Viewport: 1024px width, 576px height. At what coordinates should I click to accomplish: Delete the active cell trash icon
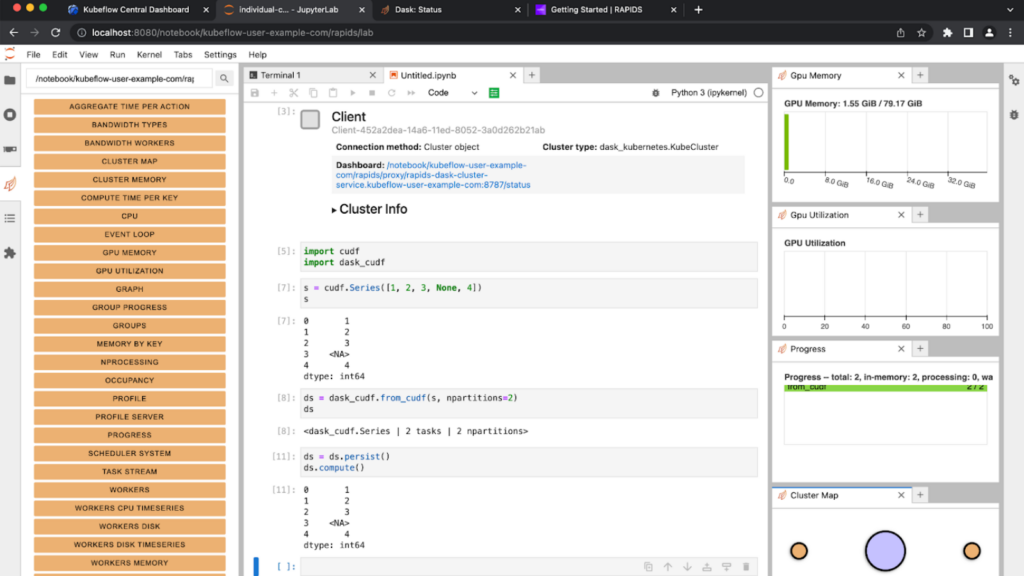(746, 567)
